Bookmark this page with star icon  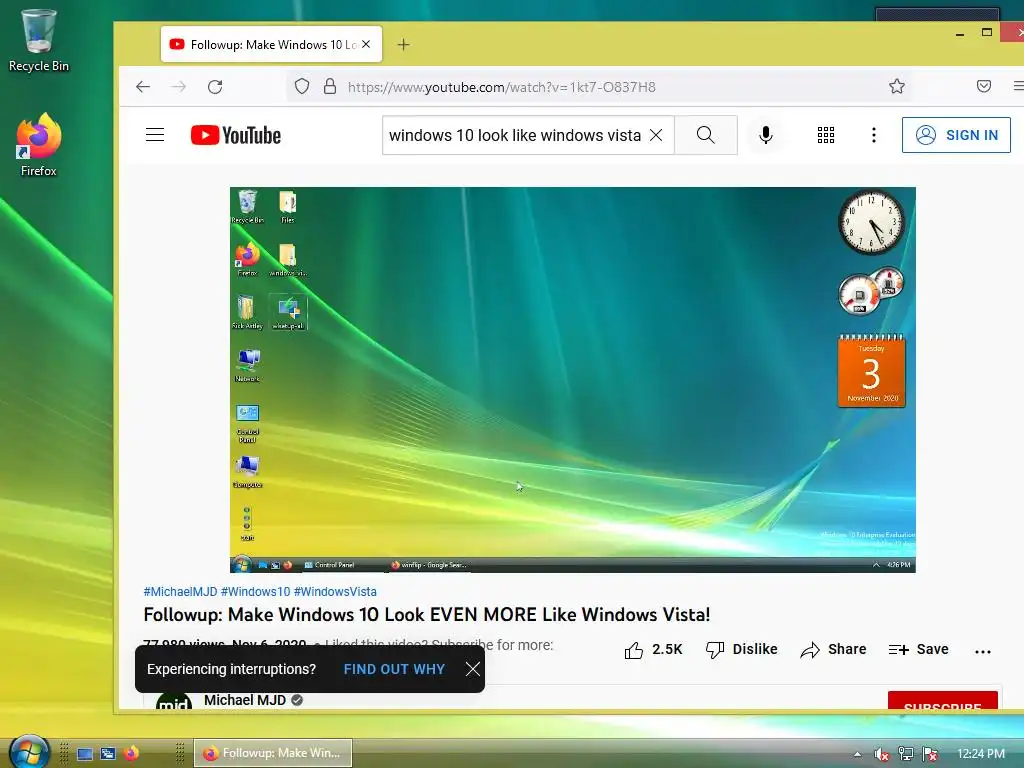(897, 86)
